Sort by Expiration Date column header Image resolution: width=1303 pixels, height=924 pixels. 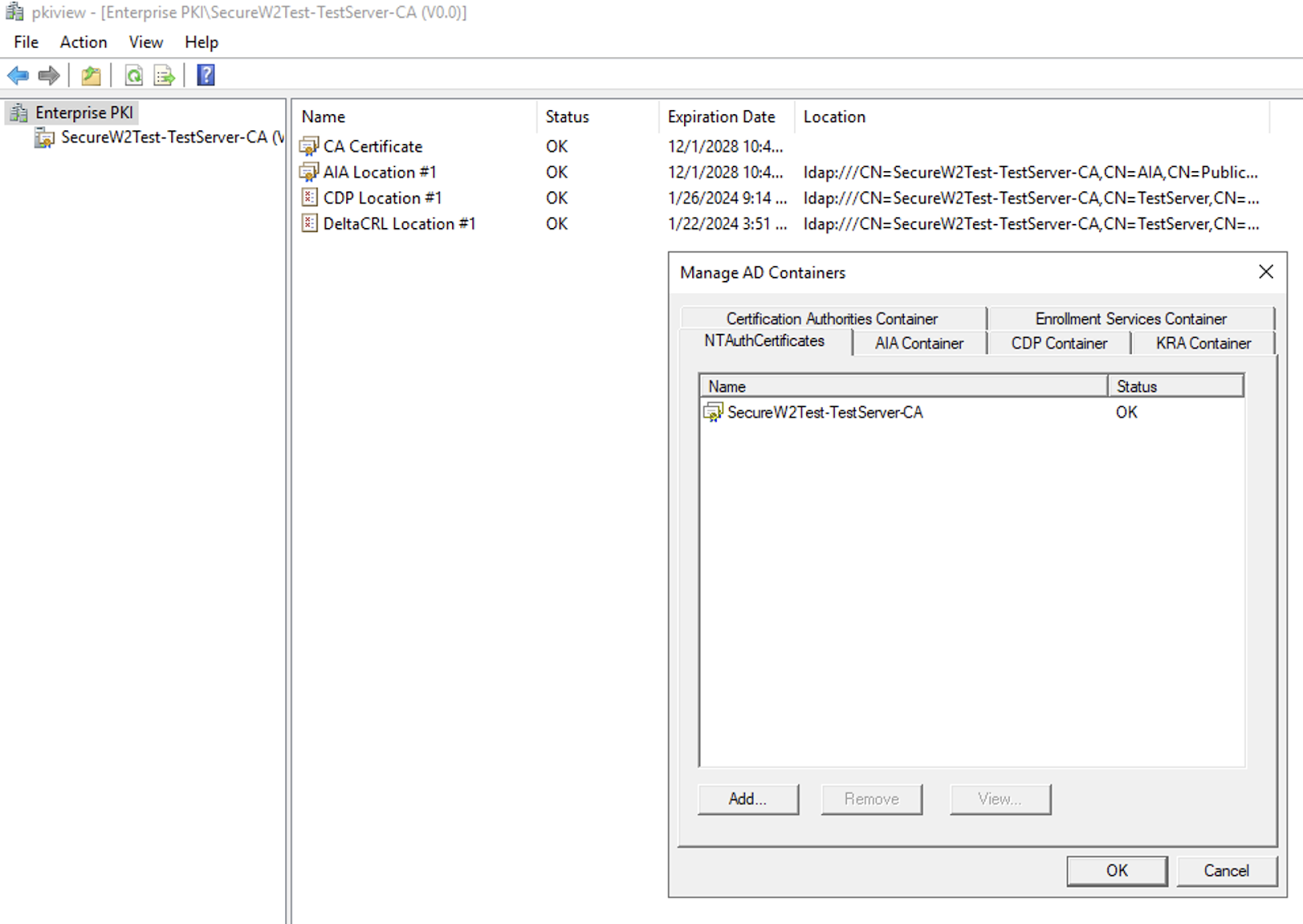tap(726, 117)
